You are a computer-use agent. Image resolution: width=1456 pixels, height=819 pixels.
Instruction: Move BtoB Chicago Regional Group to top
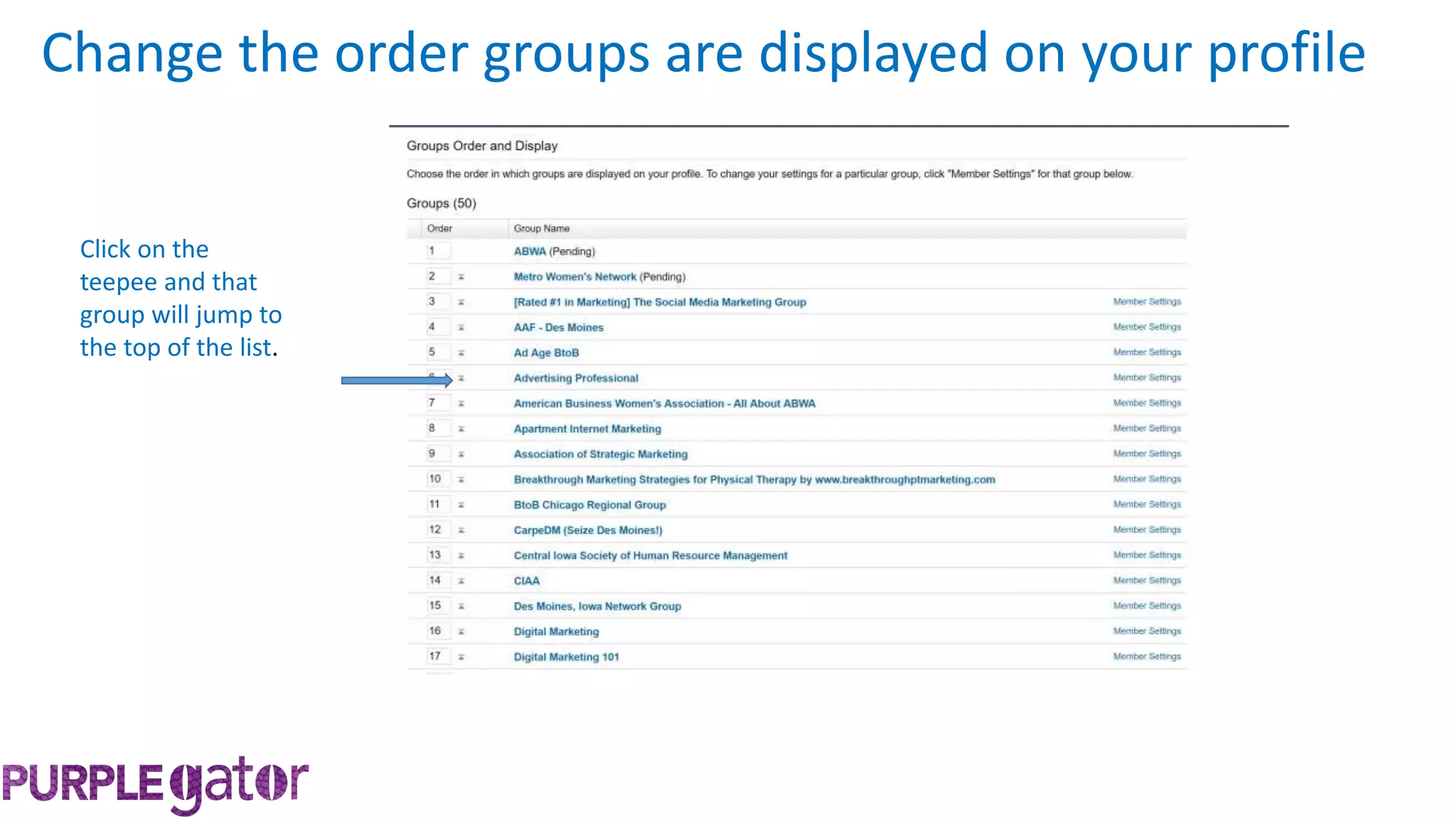461,505
